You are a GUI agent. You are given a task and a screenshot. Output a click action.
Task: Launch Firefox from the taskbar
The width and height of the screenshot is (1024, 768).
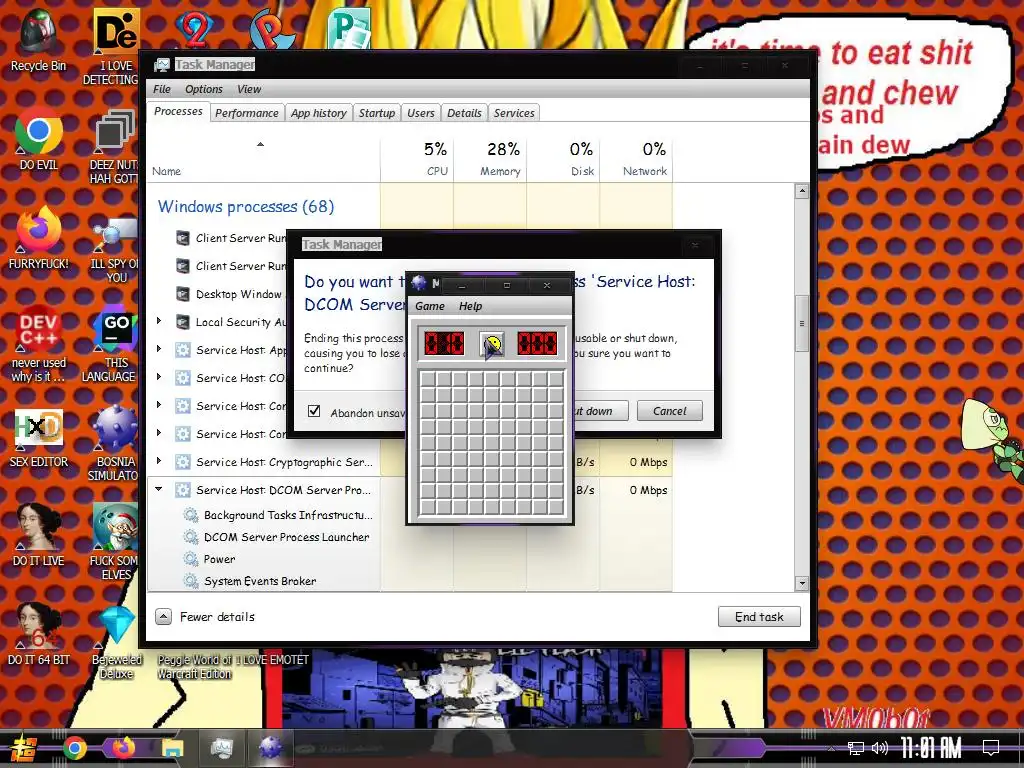pos(123,748)
